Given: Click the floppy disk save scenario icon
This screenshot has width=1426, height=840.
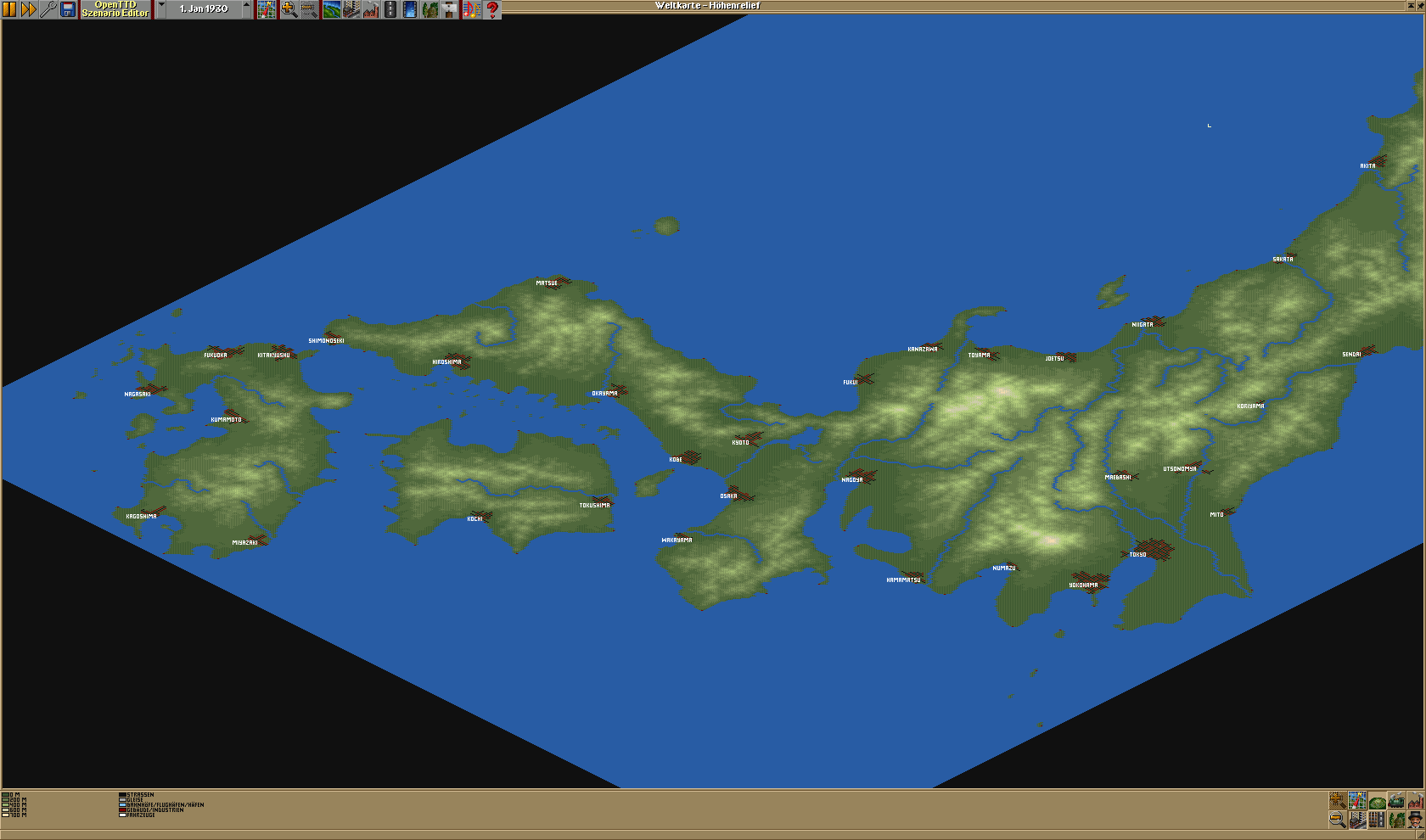Looking at the screenshot, I should click(x=68, y=9).
